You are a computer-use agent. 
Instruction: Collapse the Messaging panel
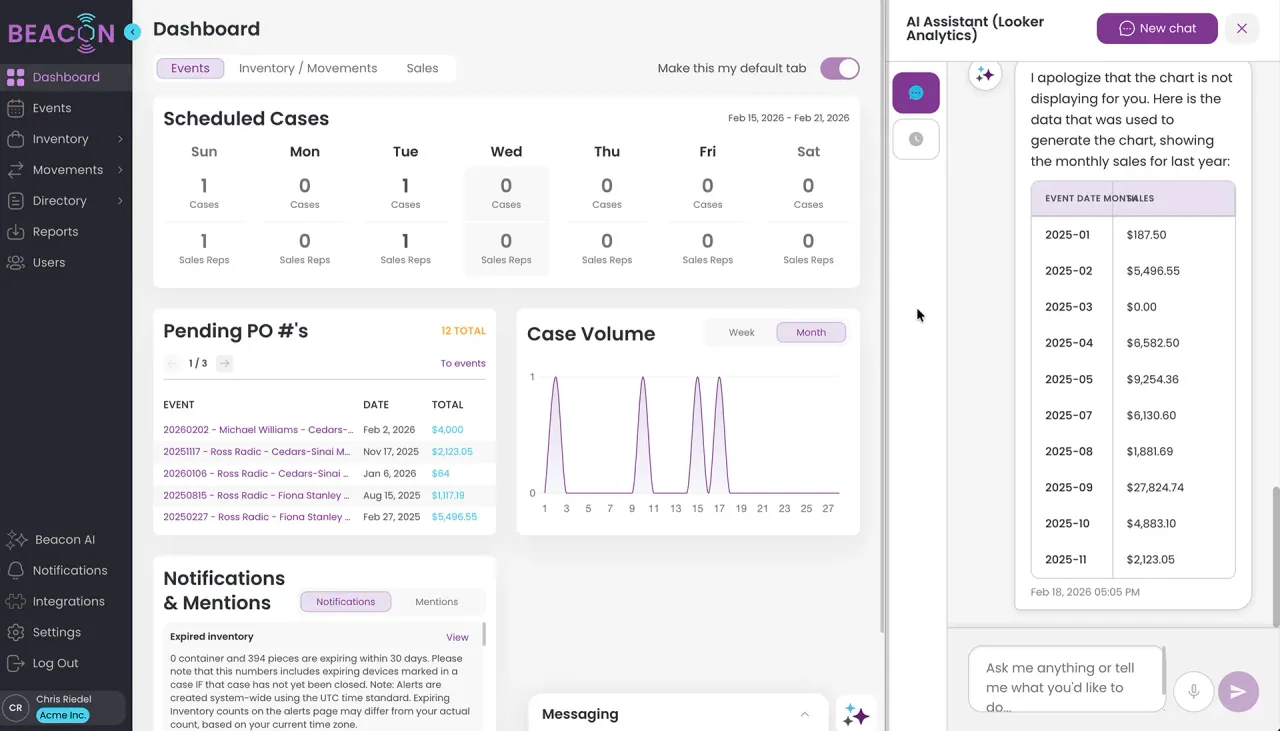(x=804, y=714)
